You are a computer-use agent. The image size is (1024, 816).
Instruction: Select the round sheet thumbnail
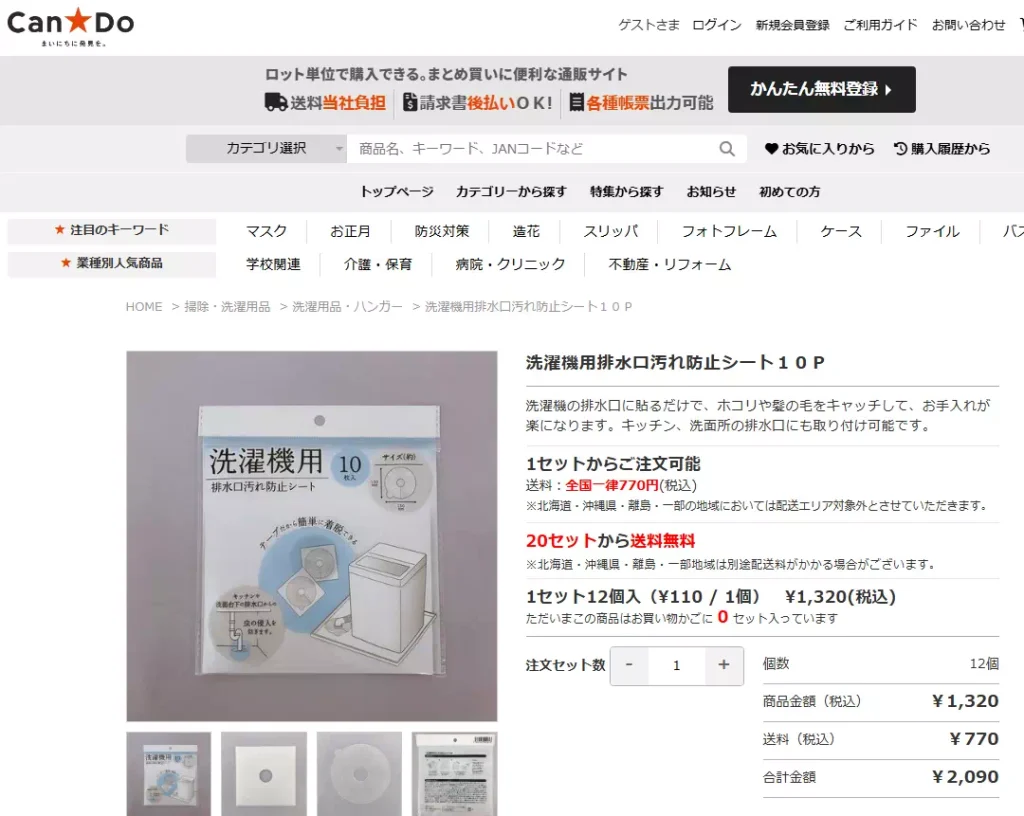[x=359, y=774]
